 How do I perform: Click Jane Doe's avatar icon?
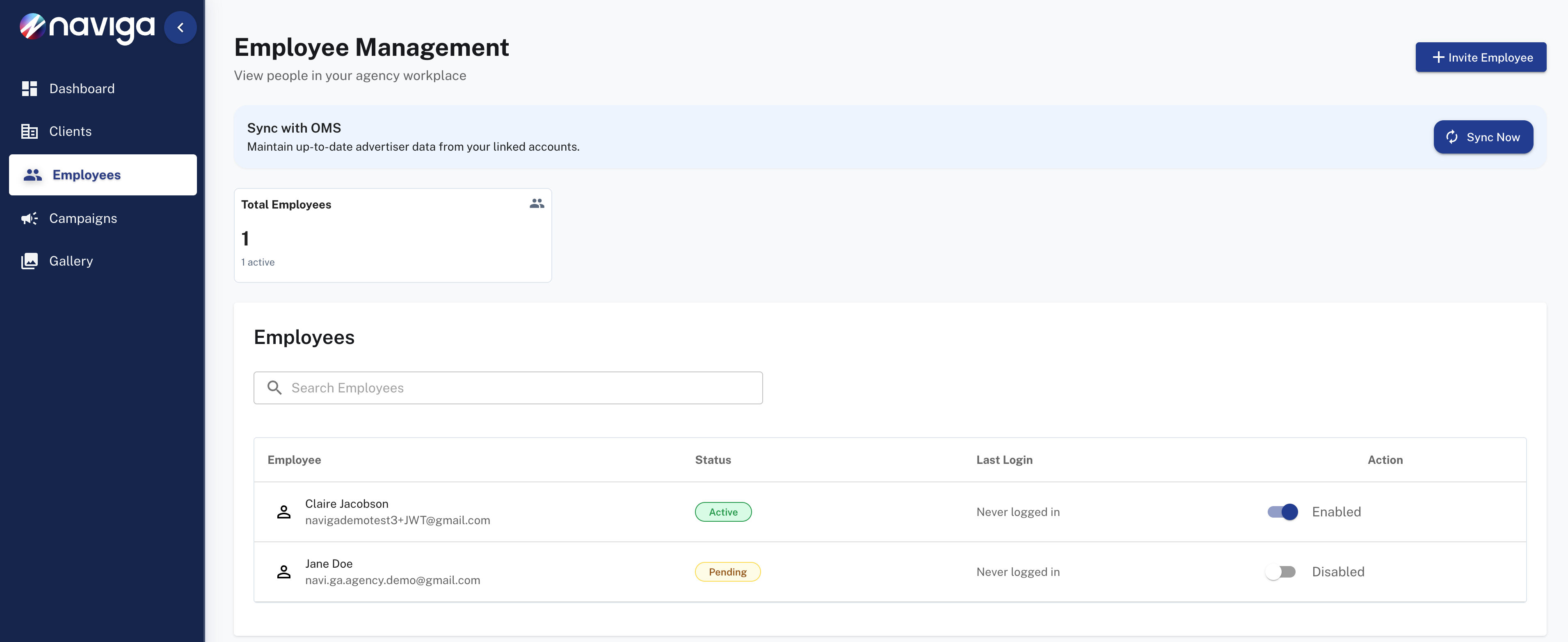click(x=283, y=571)
